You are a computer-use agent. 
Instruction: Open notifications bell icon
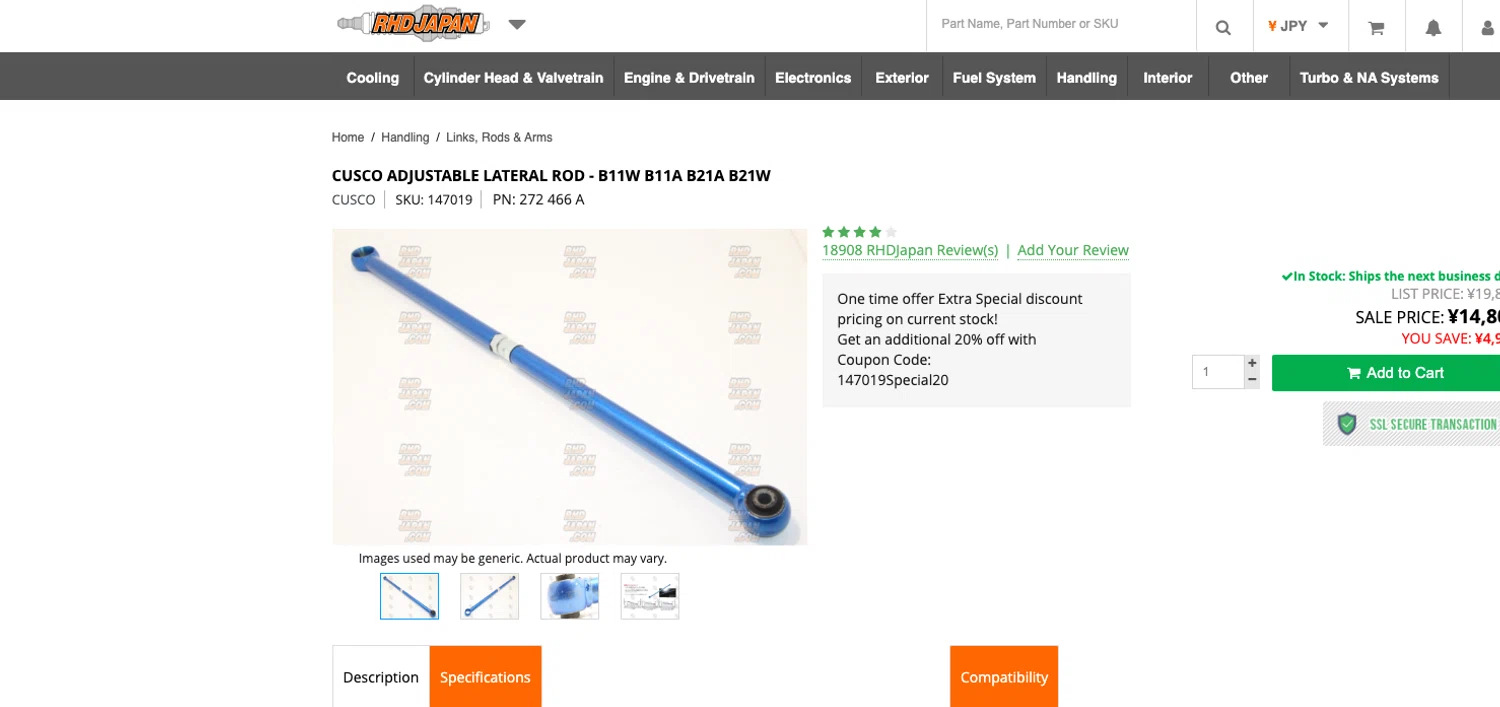tap(1433, 27)
